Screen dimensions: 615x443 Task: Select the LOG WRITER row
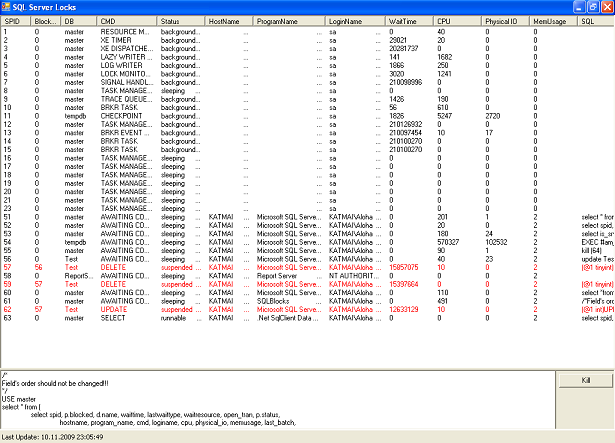[307, 66]
